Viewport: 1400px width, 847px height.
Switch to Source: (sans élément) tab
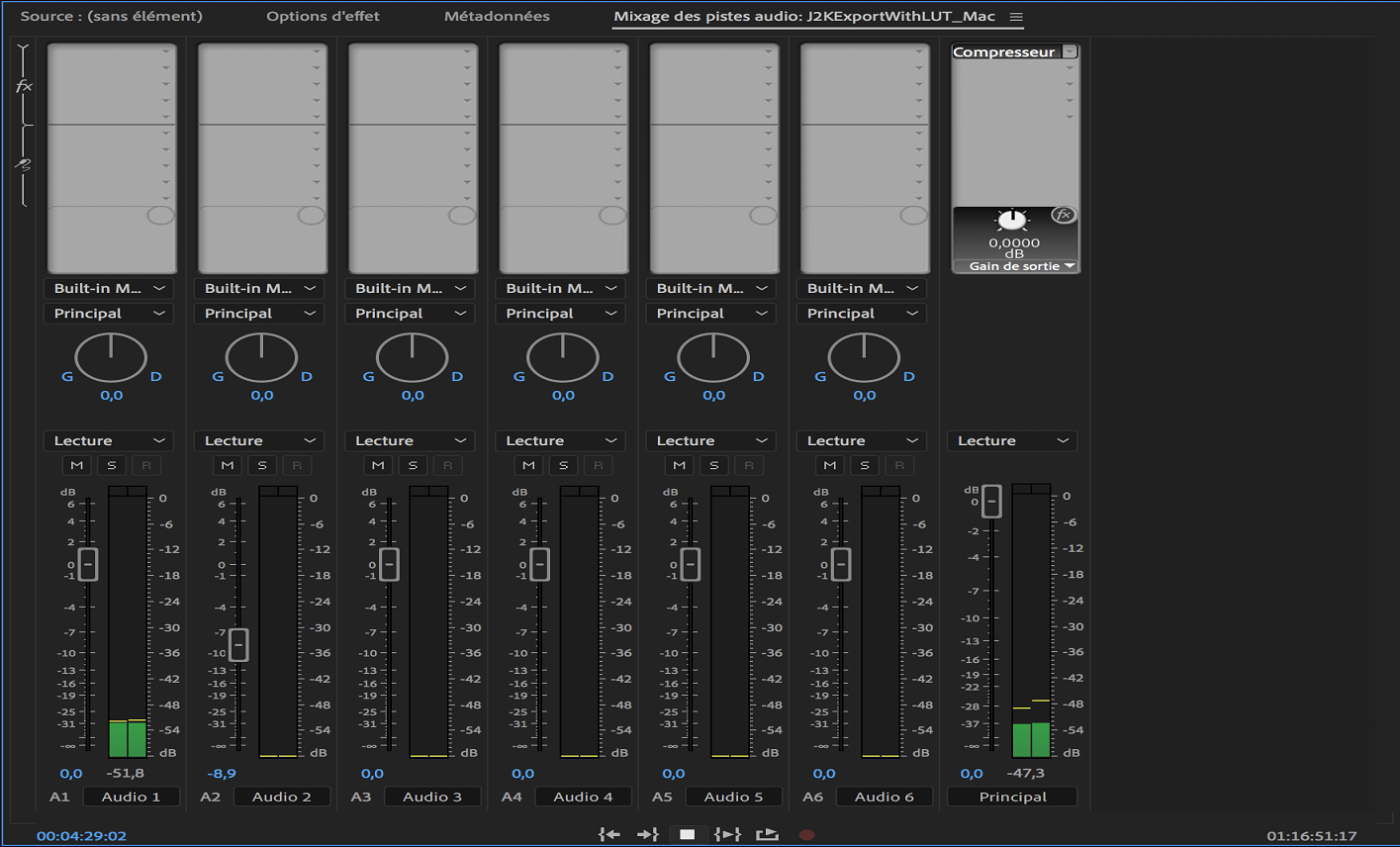click(x=111, y=16)
